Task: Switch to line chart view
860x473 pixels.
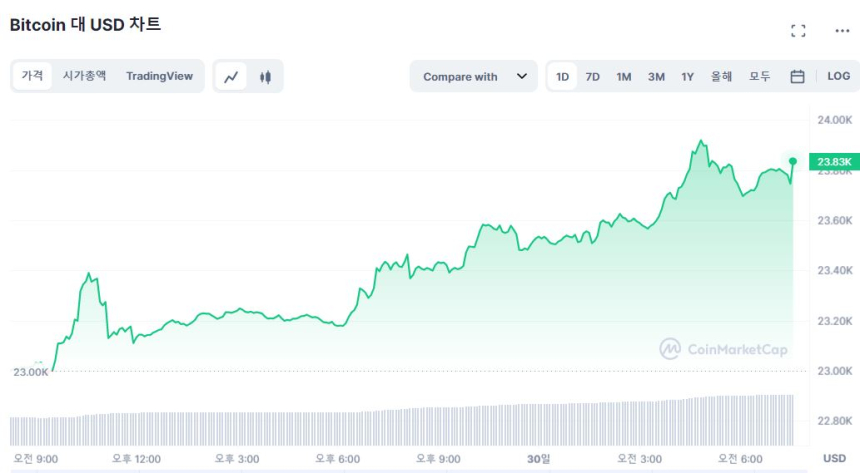Action: 232,76
